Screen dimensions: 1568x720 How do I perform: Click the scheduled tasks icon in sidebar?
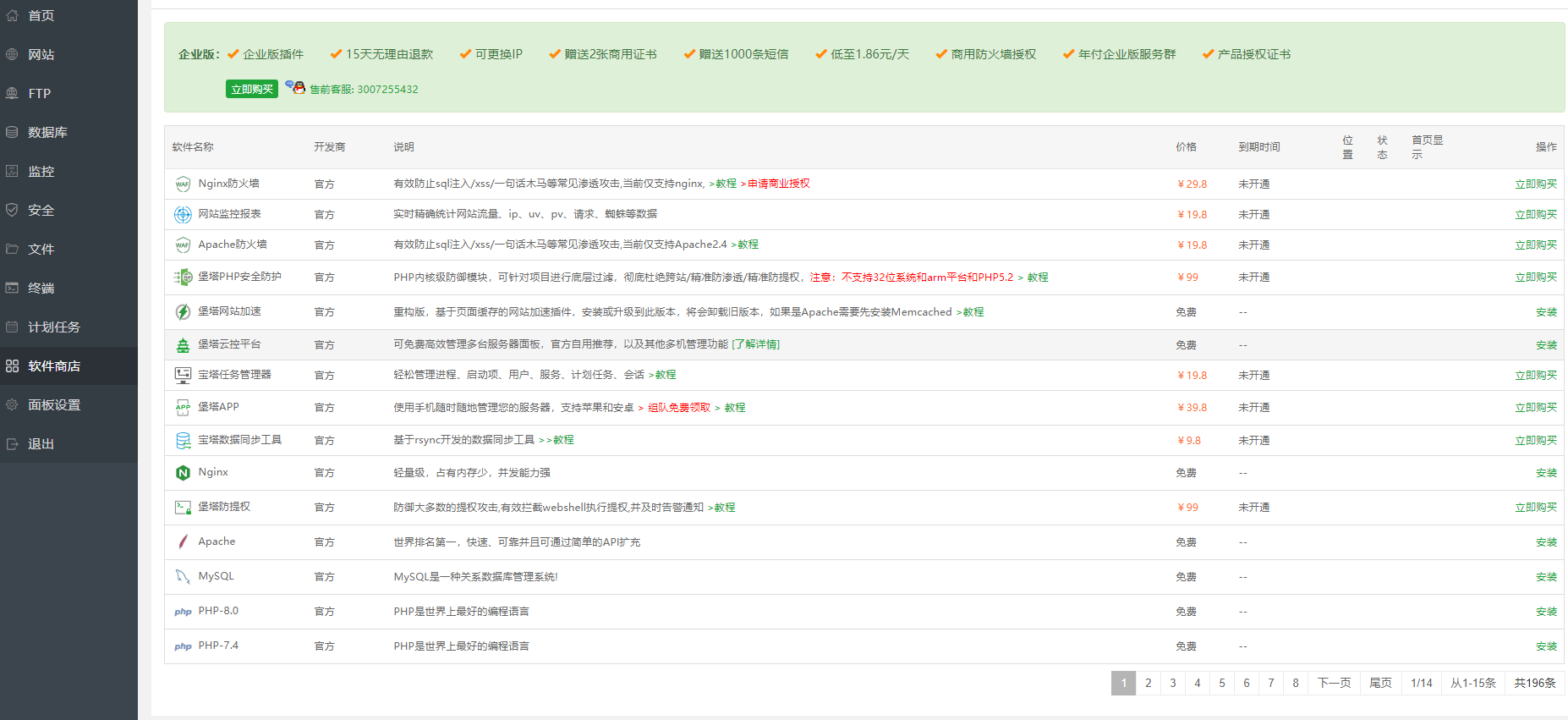(x=12, y=327)
